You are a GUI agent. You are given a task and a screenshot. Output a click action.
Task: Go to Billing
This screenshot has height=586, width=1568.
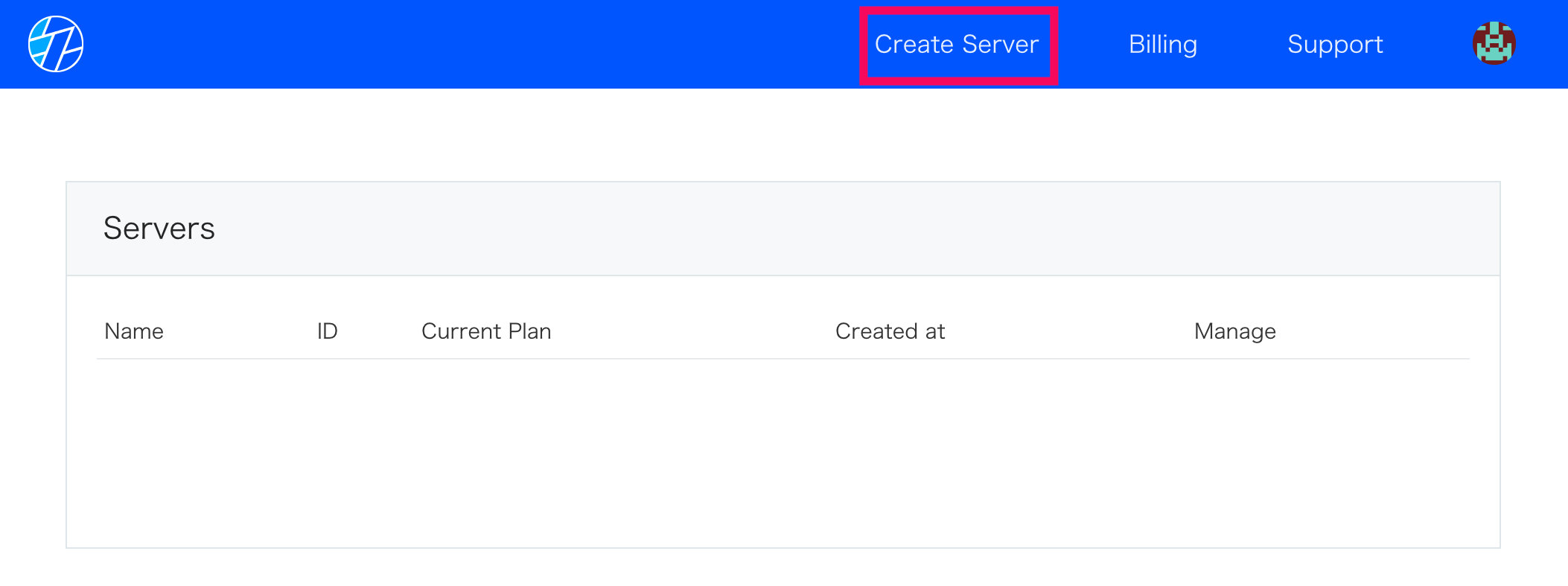click(1163, 45)
